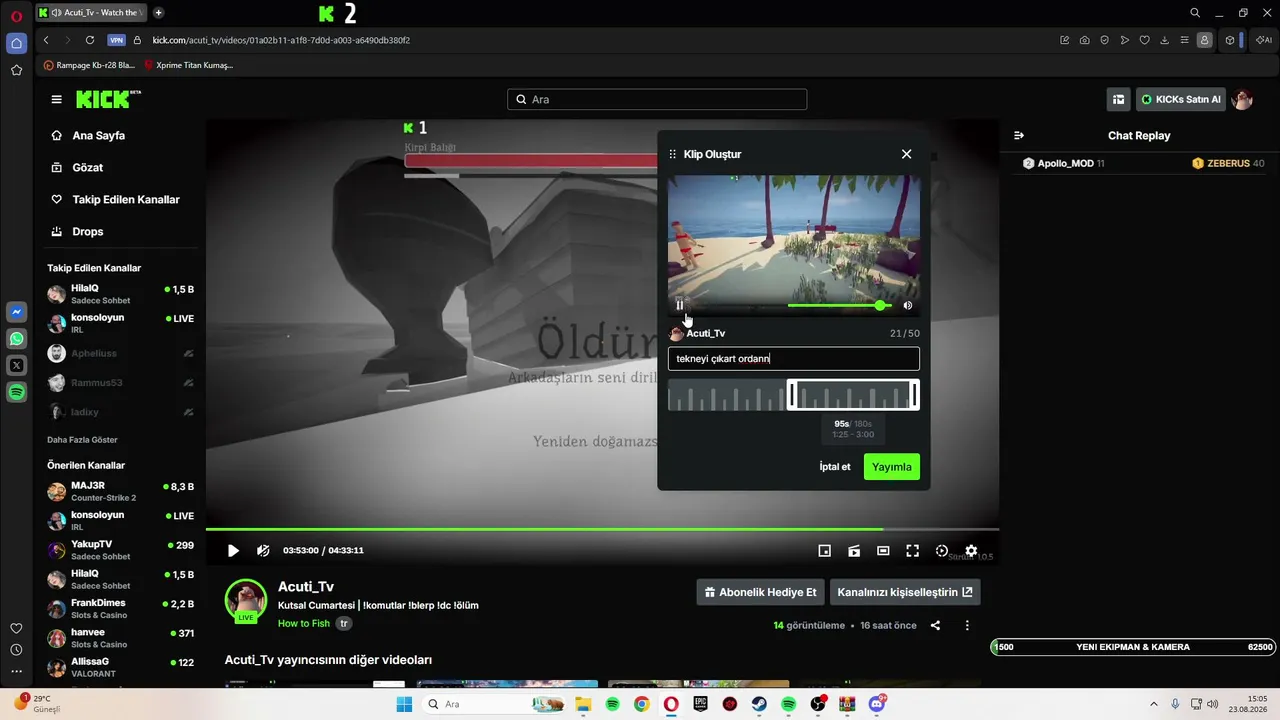The height and width of the screenshot is (720, 1280).
Task: Open Spotify in the Opera sidebar
Action: [16, 393]
